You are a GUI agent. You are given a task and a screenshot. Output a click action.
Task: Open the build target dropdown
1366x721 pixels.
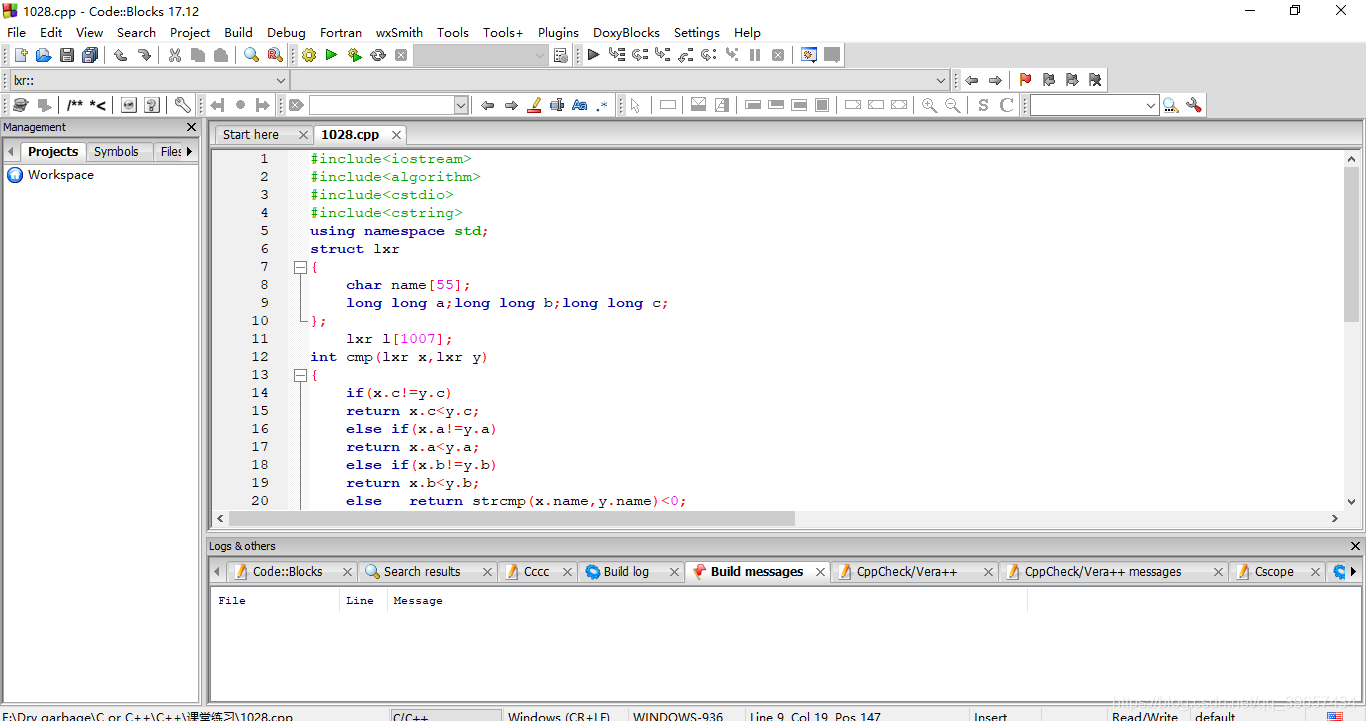tap(540, 55)
